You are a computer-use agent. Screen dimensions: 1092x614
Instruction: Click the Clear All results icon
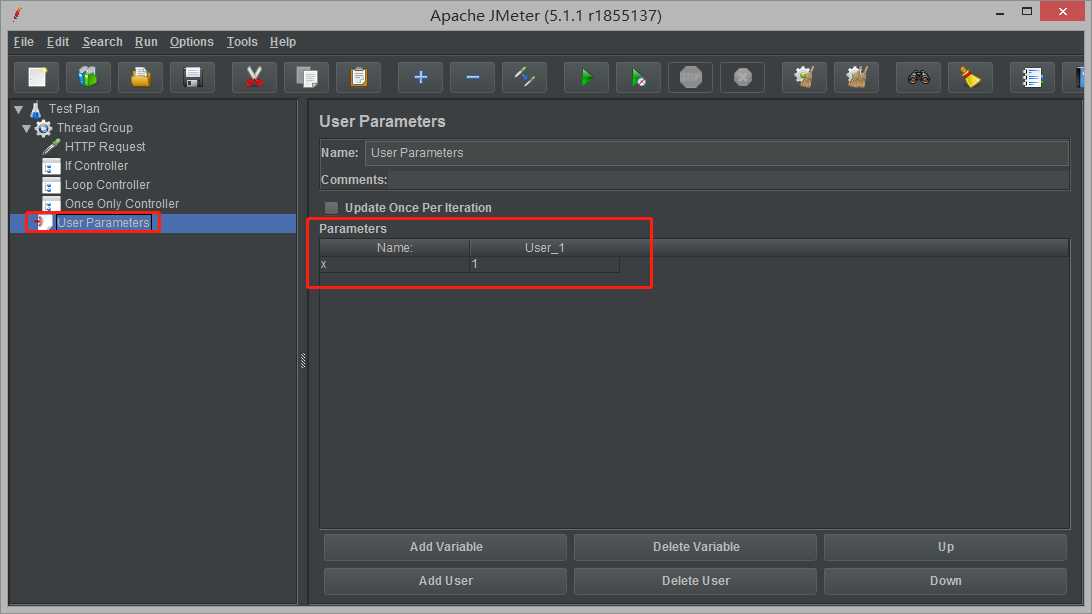coord(857,77)
